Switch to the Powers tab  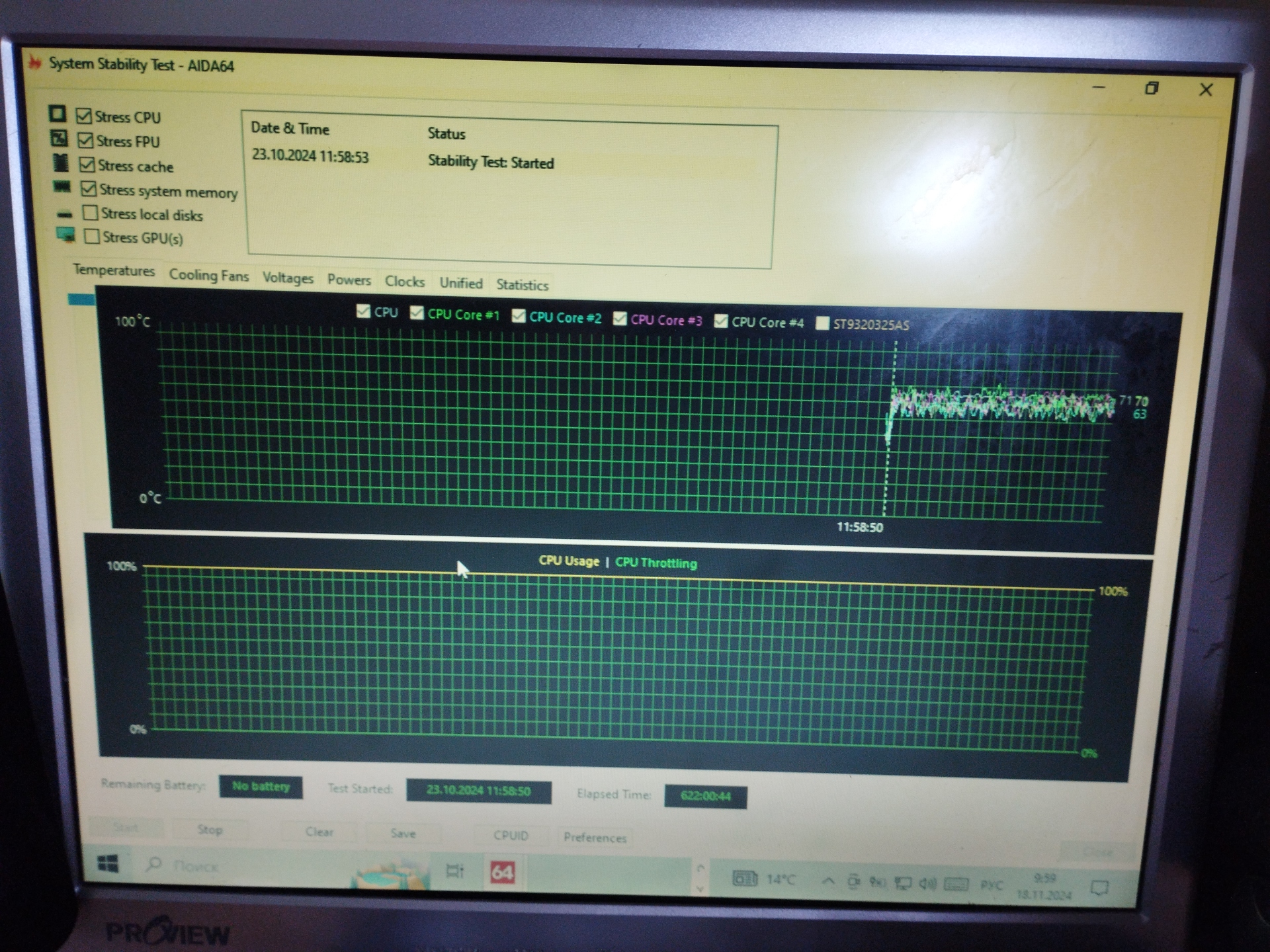(349, 280)
